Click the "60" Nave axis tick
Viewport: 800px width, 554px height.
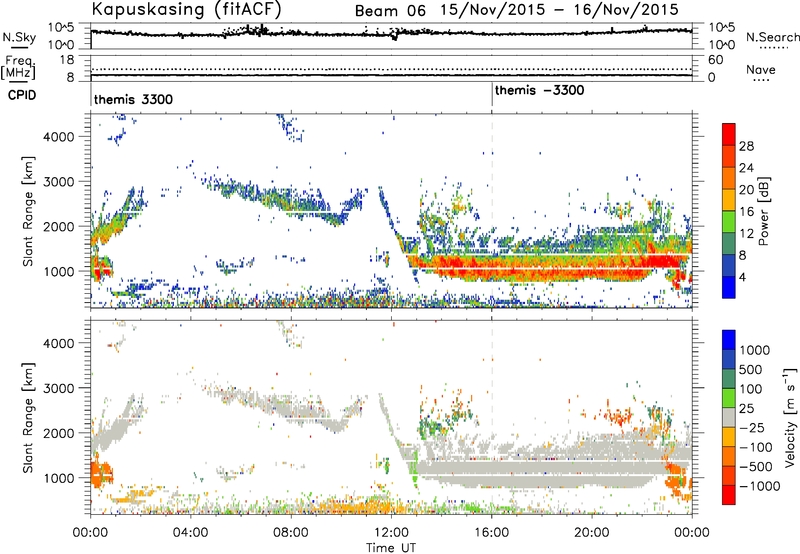tap(715, 60)
